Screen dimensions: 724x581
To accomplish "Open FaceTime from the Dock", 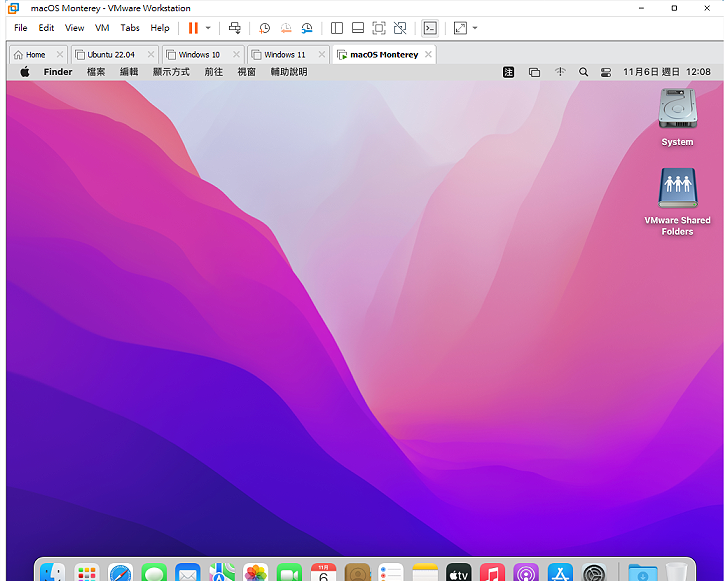I will coord(289,572).
